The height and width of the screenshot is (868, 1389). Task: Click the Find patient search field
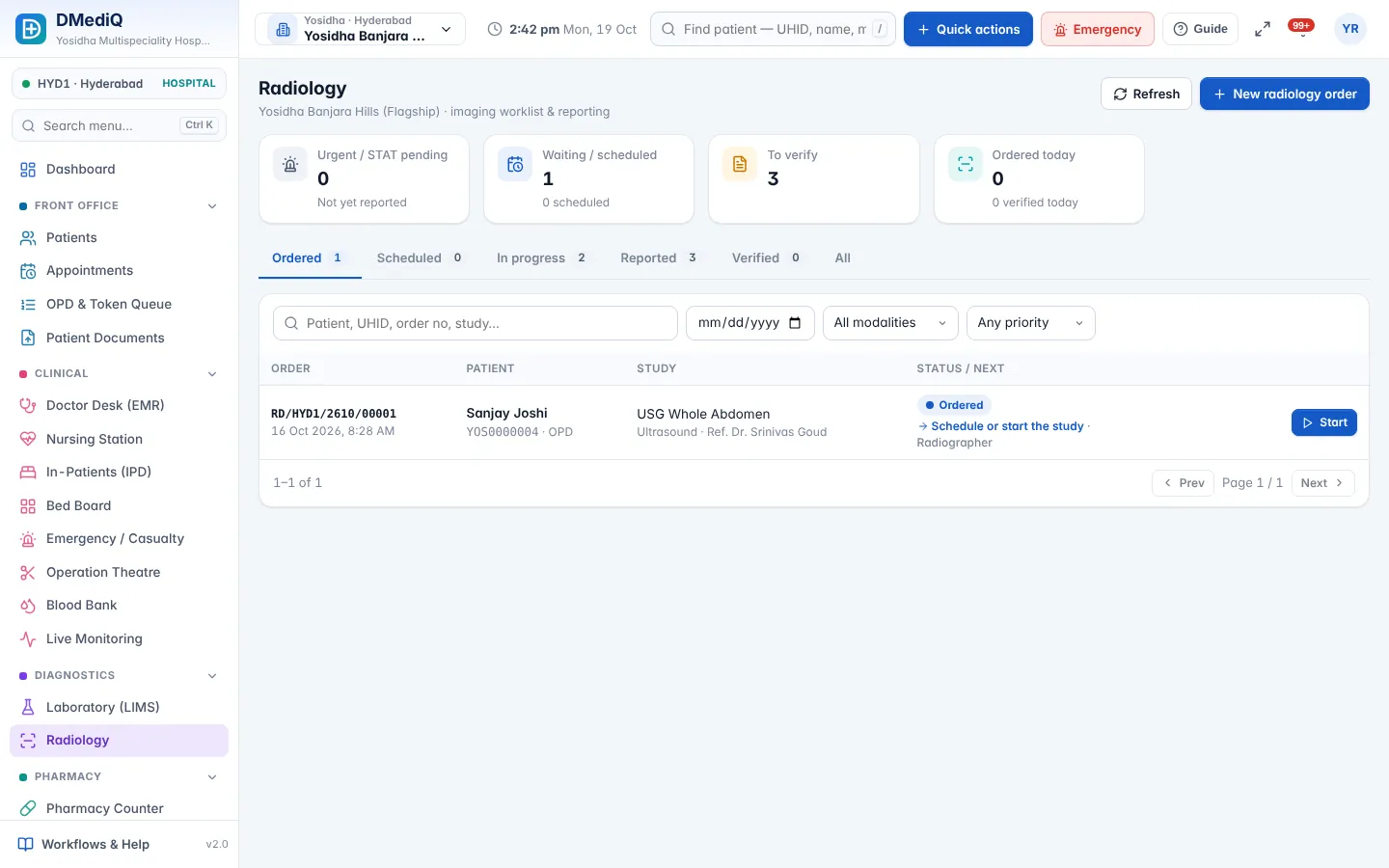click(x=774, y=29)
